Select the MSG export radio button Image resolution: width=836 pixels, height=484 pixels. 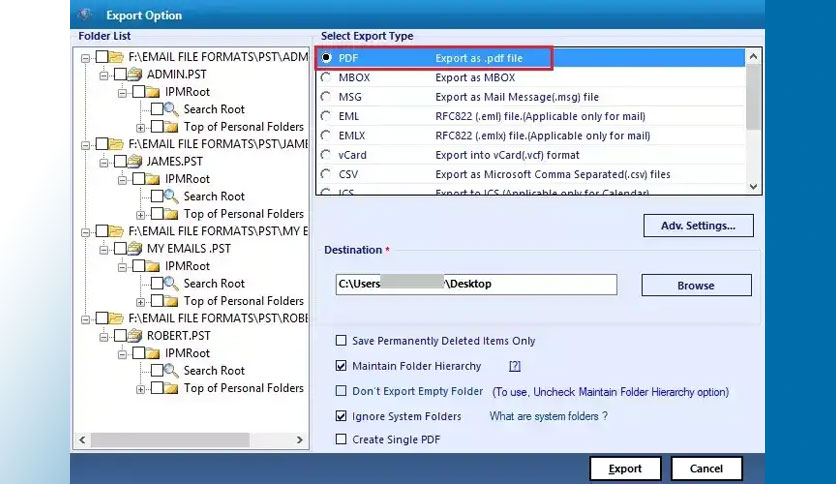tap(326, 96)
